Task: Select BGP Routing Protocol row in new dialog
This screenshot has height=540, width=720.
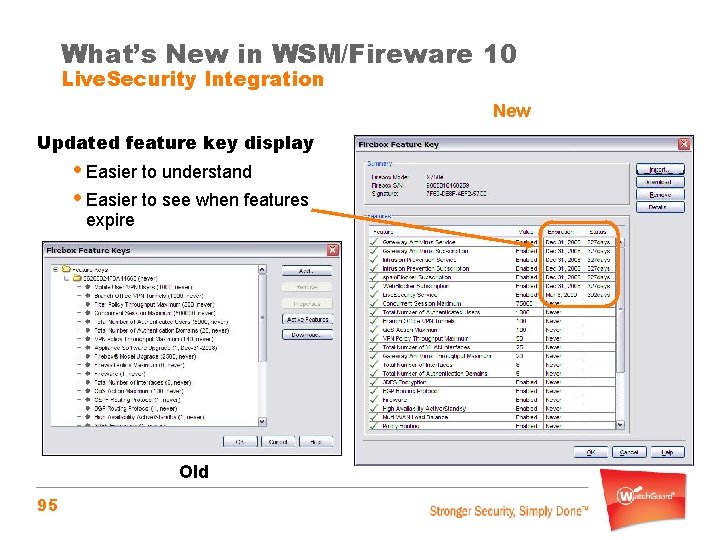Action: [x=492, y=391]
